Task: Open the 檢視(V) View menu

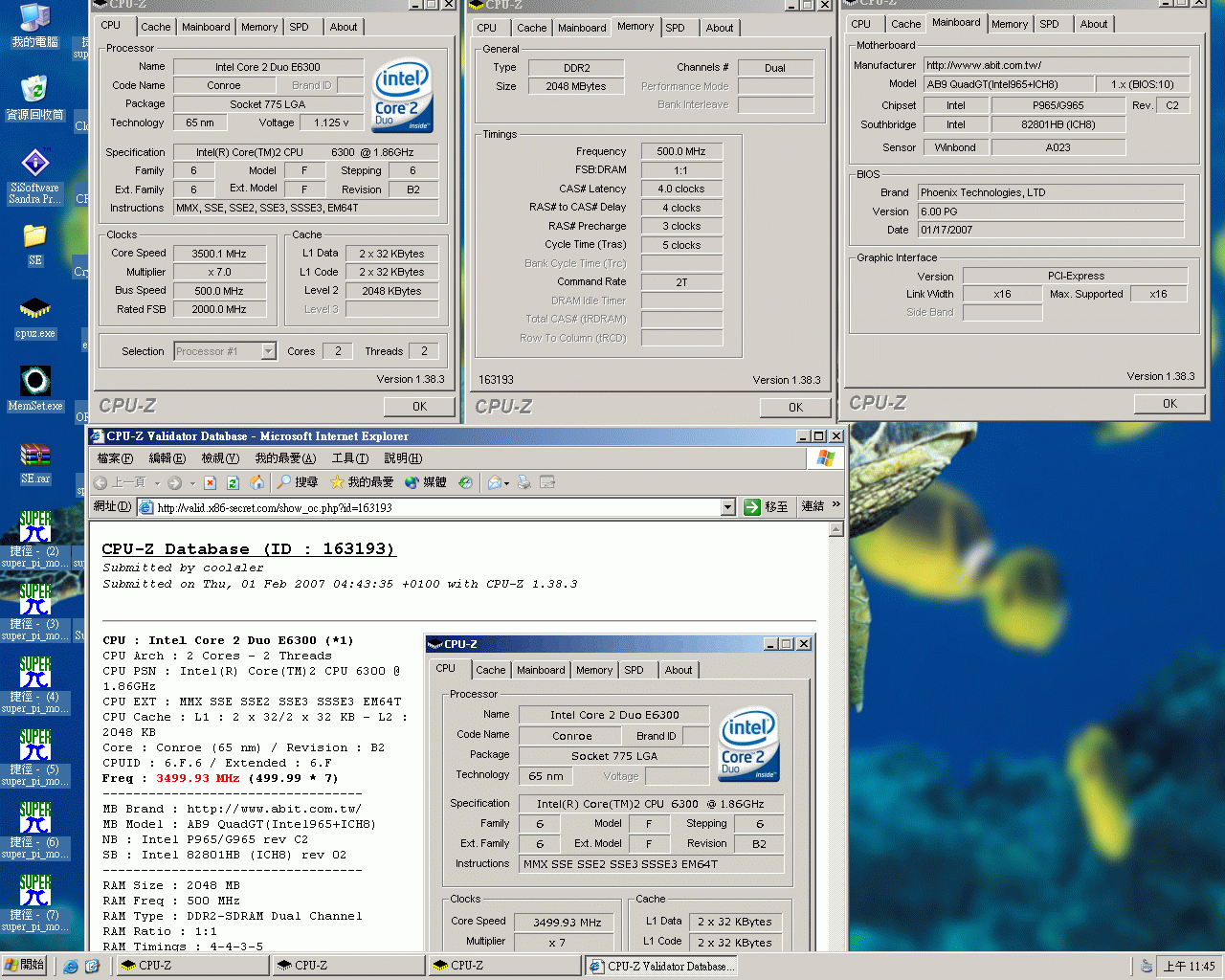Action: 220,458
